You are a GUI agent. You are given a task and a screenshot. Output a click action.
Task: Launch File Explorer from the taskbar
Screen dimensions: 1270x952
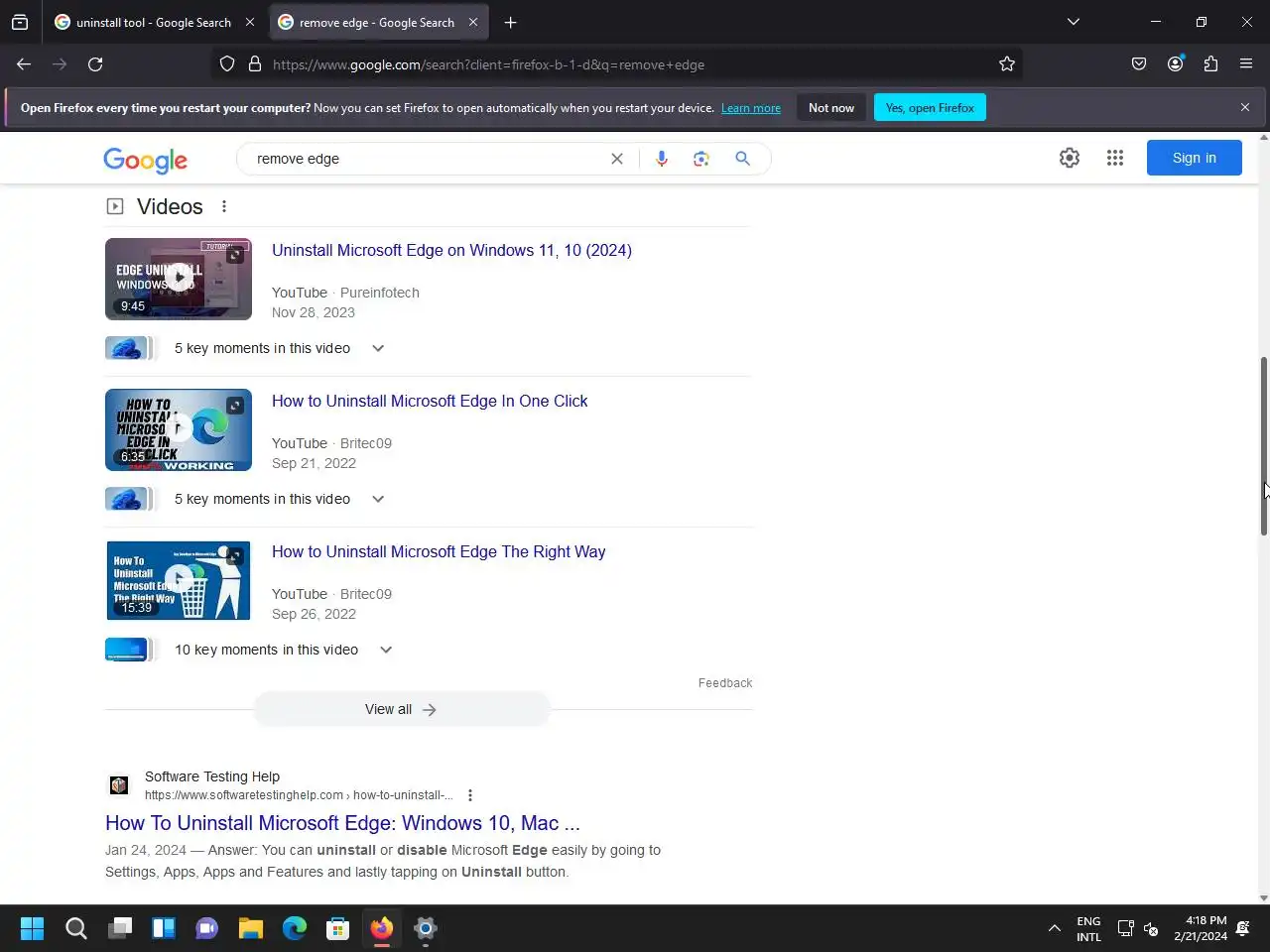(x=251, y=928)
